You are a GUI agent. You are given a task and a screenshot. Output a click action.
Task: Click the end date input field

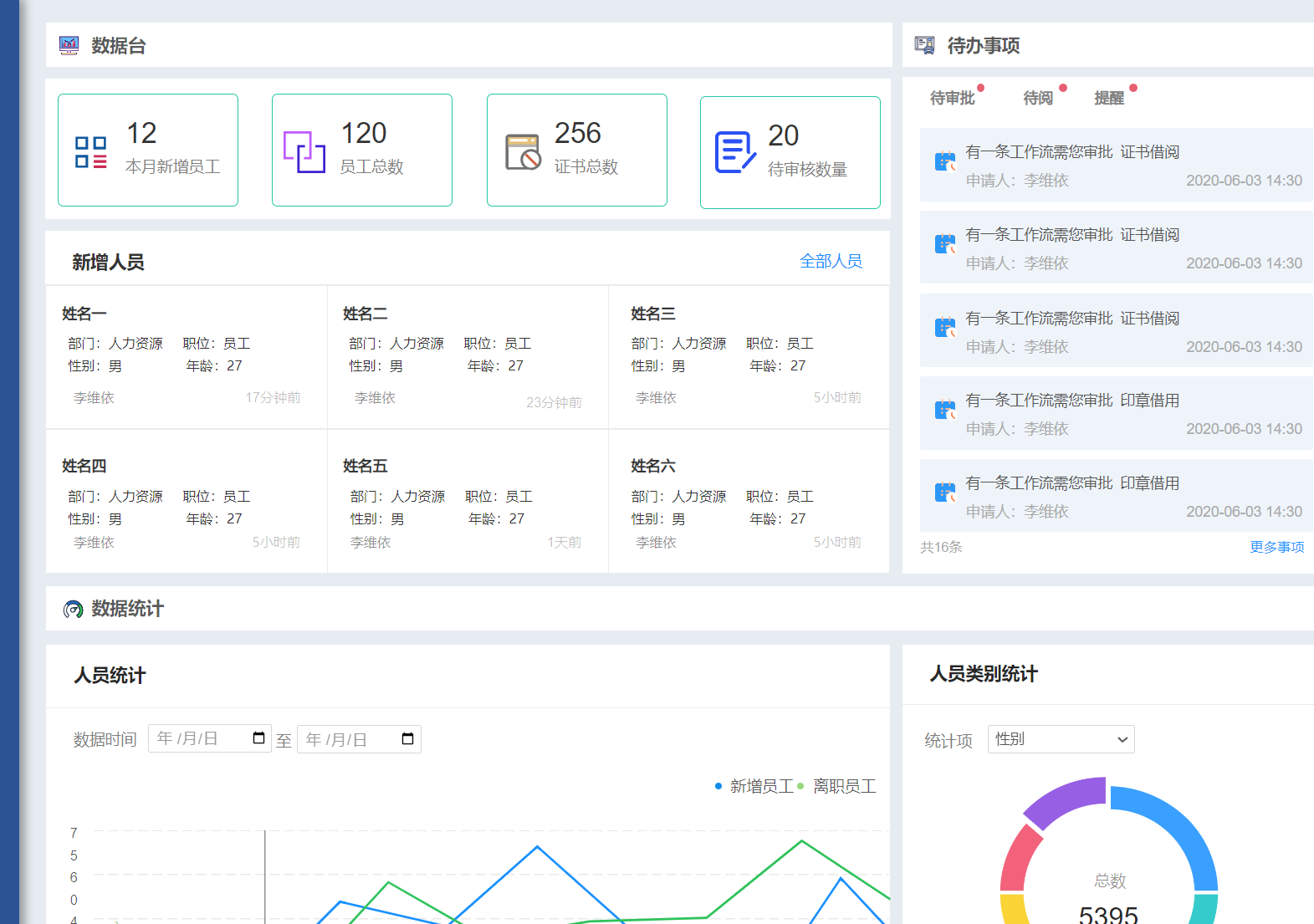point(359,739)
